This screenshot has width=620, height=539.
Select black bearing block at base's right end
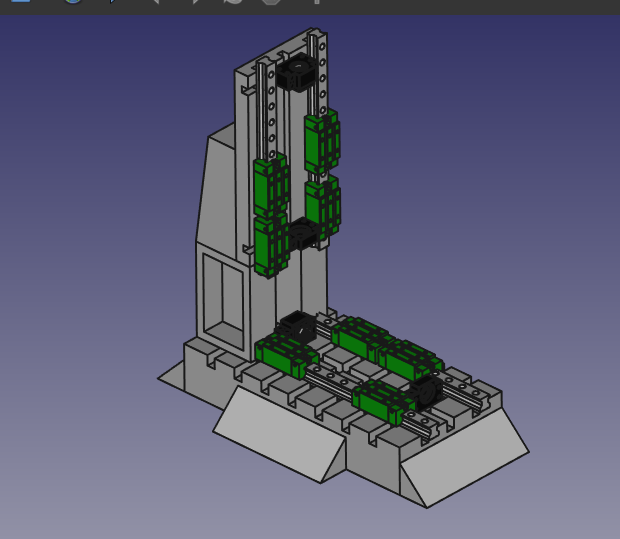pos(426,392)
